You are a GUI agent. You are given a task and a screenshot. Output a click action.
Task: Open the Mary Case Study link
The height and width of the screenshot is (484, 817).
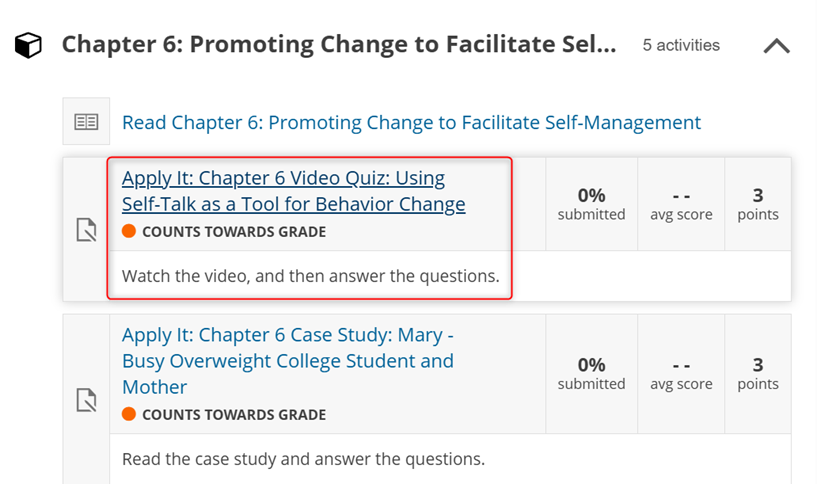(x=287, y=360)
